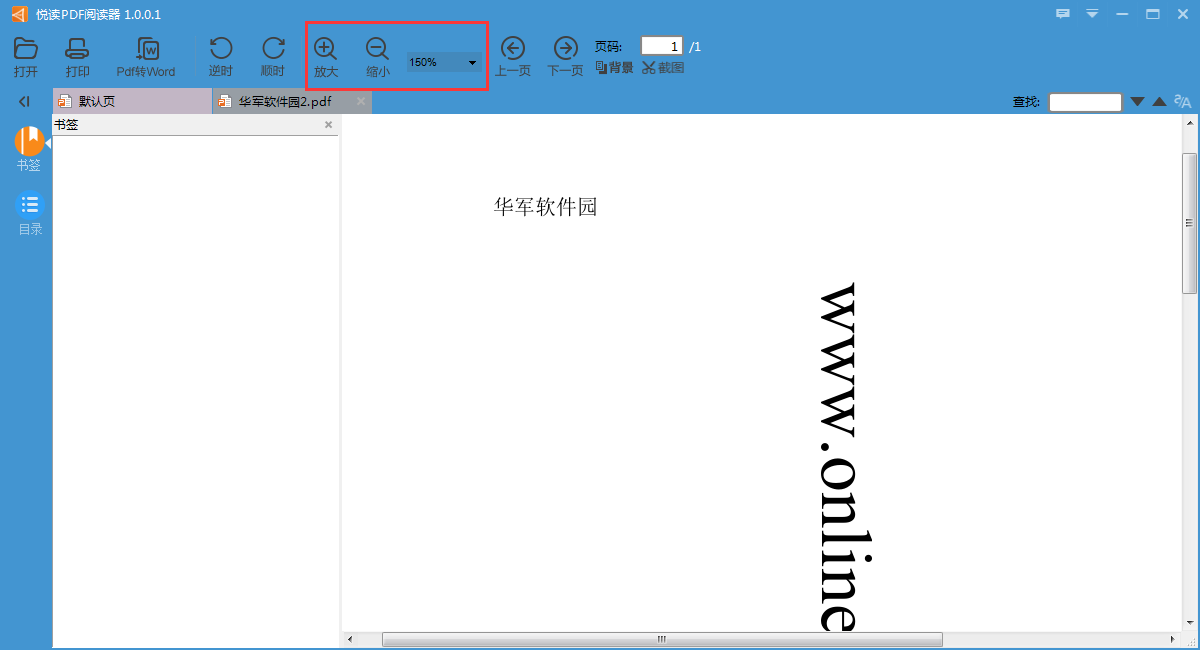Click the 查找 search input field
1200x650 pixels.
(x=1085, y=102)
